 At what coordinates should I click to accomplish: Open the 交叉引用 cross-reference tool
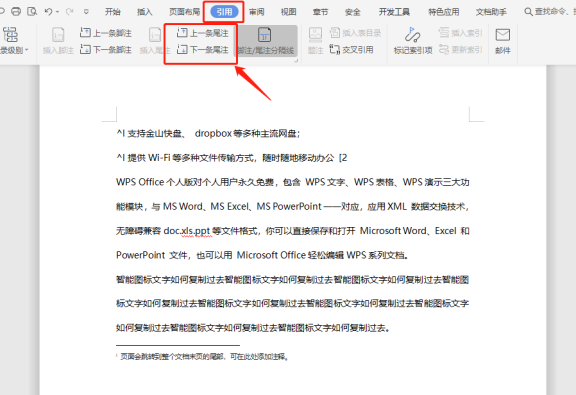click(x=352, y=49)
